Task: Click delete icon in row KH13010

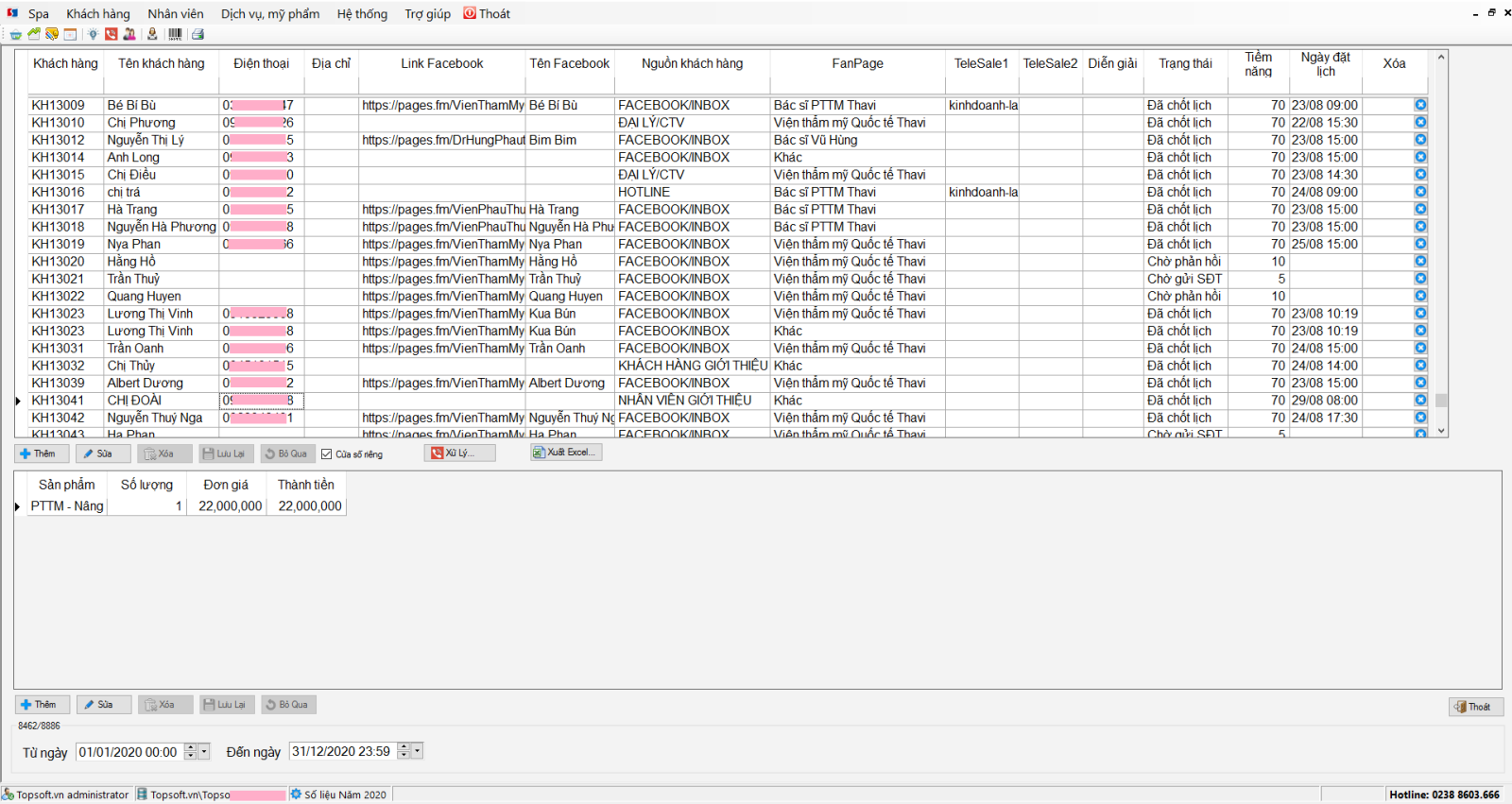Action: point(1420,123)
